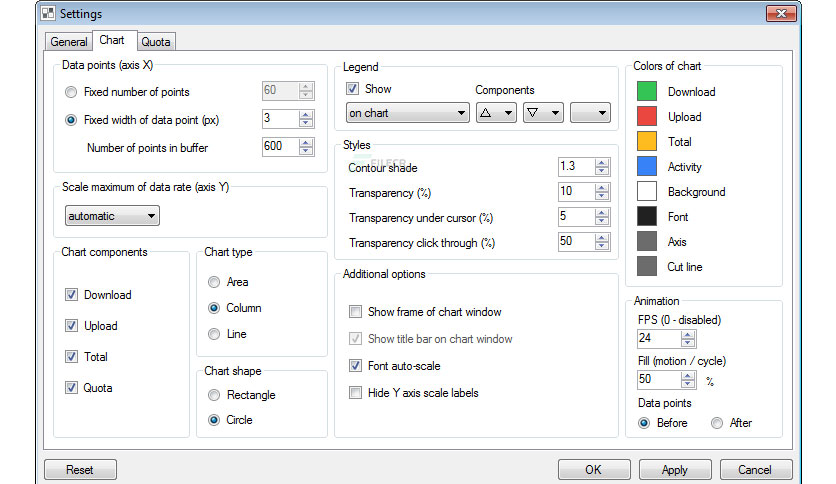The width and height of the screenshot is (836, 484).
Task: Adjust Transparency under cursor spinner arrows
Action: point(602,217)
